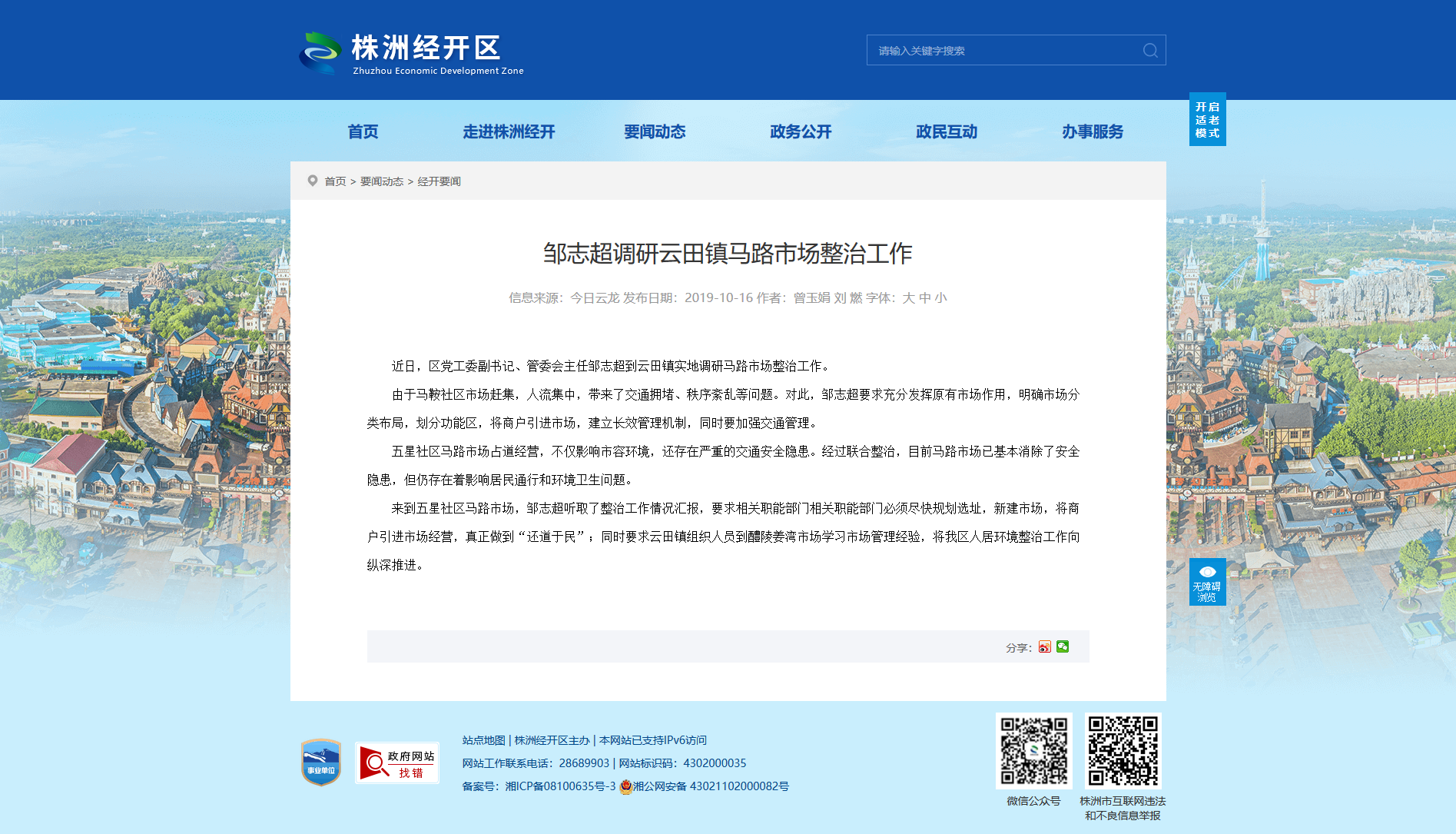Open the 办事服务 navigation menu
The width and height of the screenshot is (1456, 834).
tap(1093, 131)
